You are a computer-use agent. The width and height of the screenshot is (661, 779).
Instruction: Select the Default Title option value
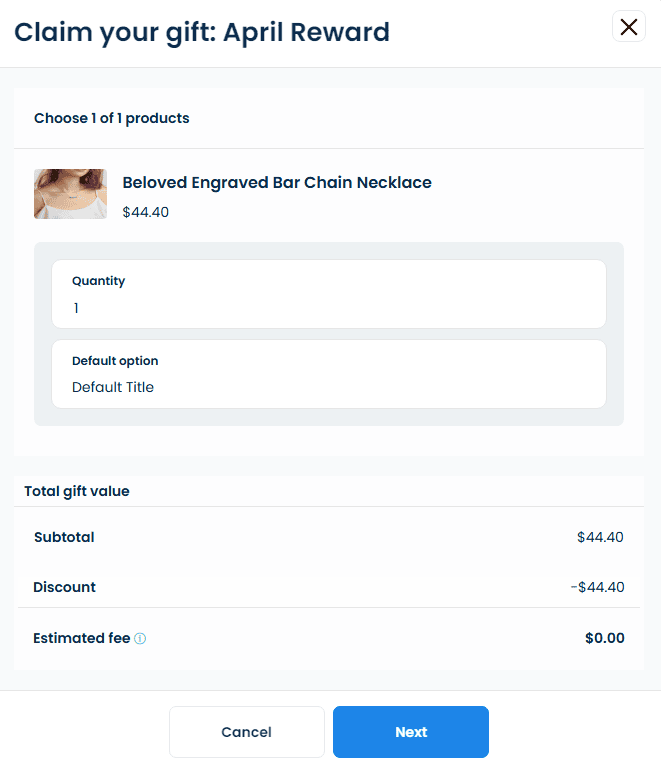pos(113,387)
